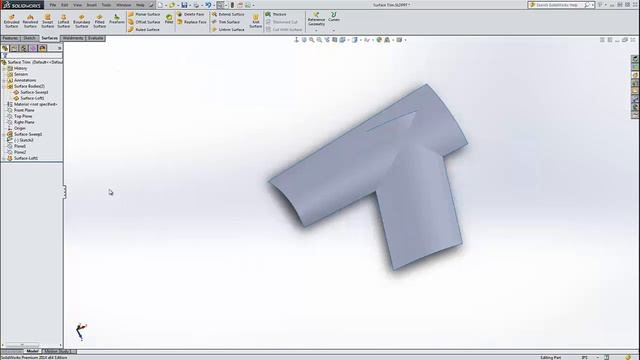Click the Untrim Surface tool
Viewport: 640px width, 360px height.
pyautogui.click(x=228, y=30)
